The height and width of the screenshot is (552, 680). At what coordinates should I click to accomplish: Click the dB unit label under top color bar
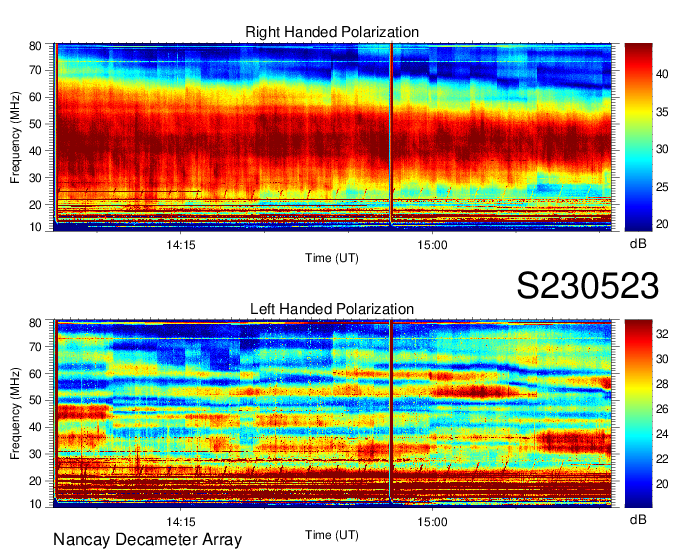pyautogui.click(x=638, y=244)
